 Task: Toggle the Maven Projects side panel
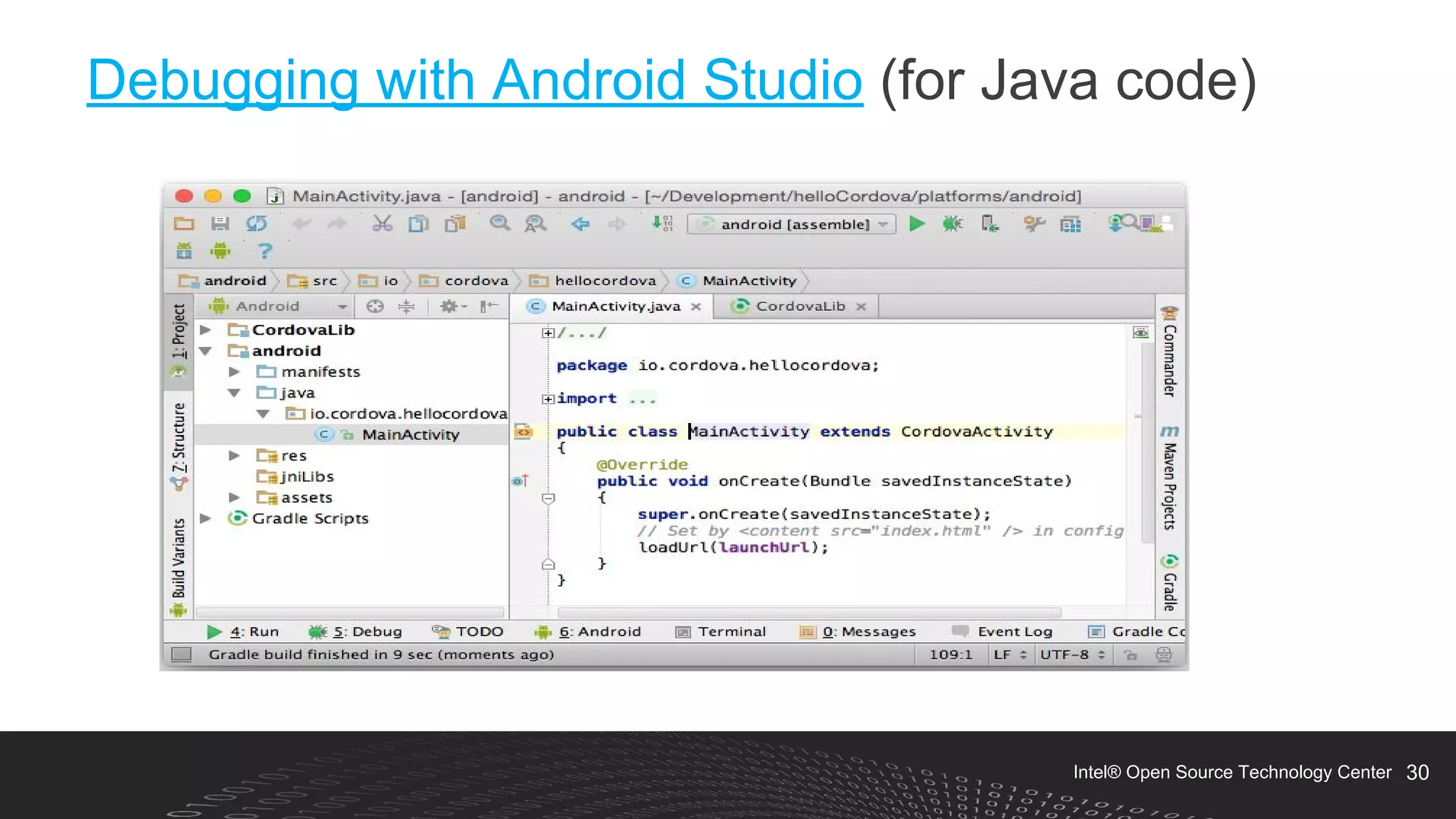click(x=1169, y=478)
